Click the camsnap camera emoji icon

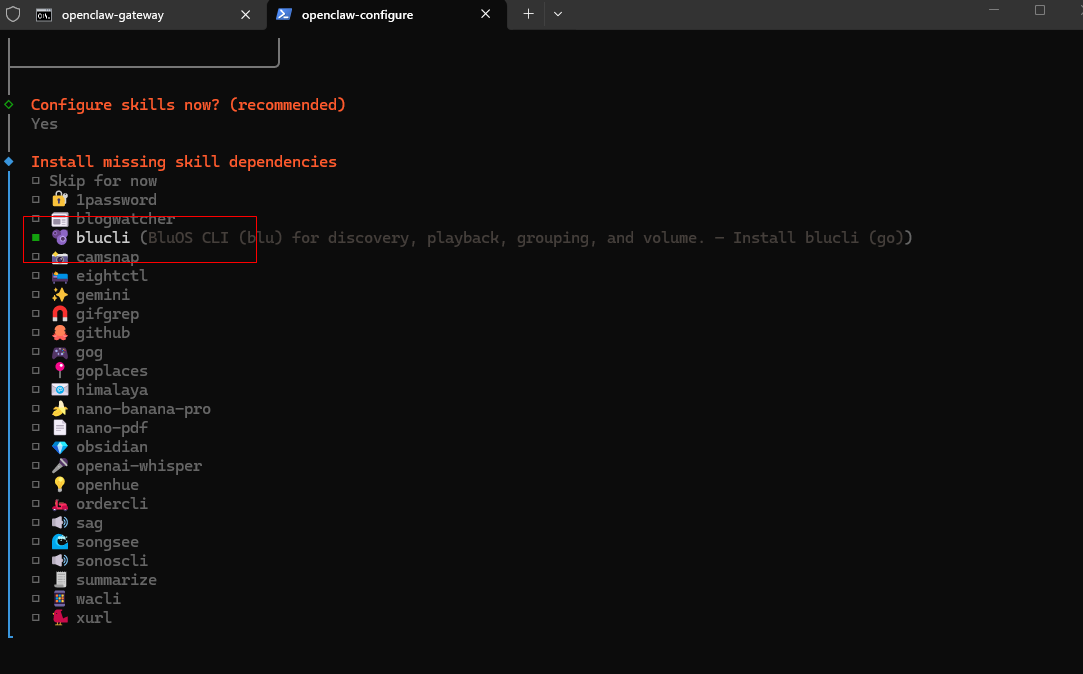tap(60, 257)
